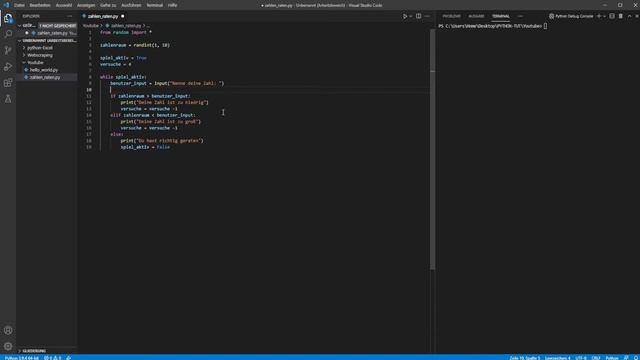Click the Split Terminal icon

click(612, 16)
